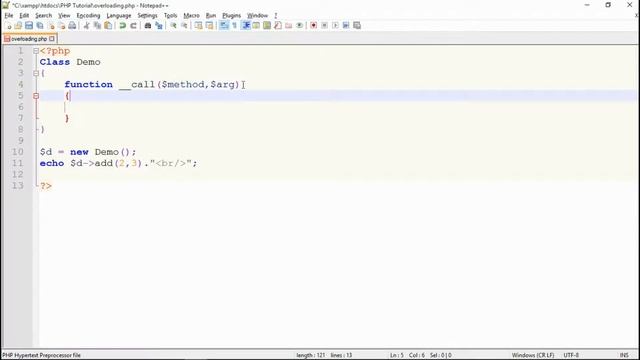
Task: Start macro recording with the red icon
Action: pos(313,25)
